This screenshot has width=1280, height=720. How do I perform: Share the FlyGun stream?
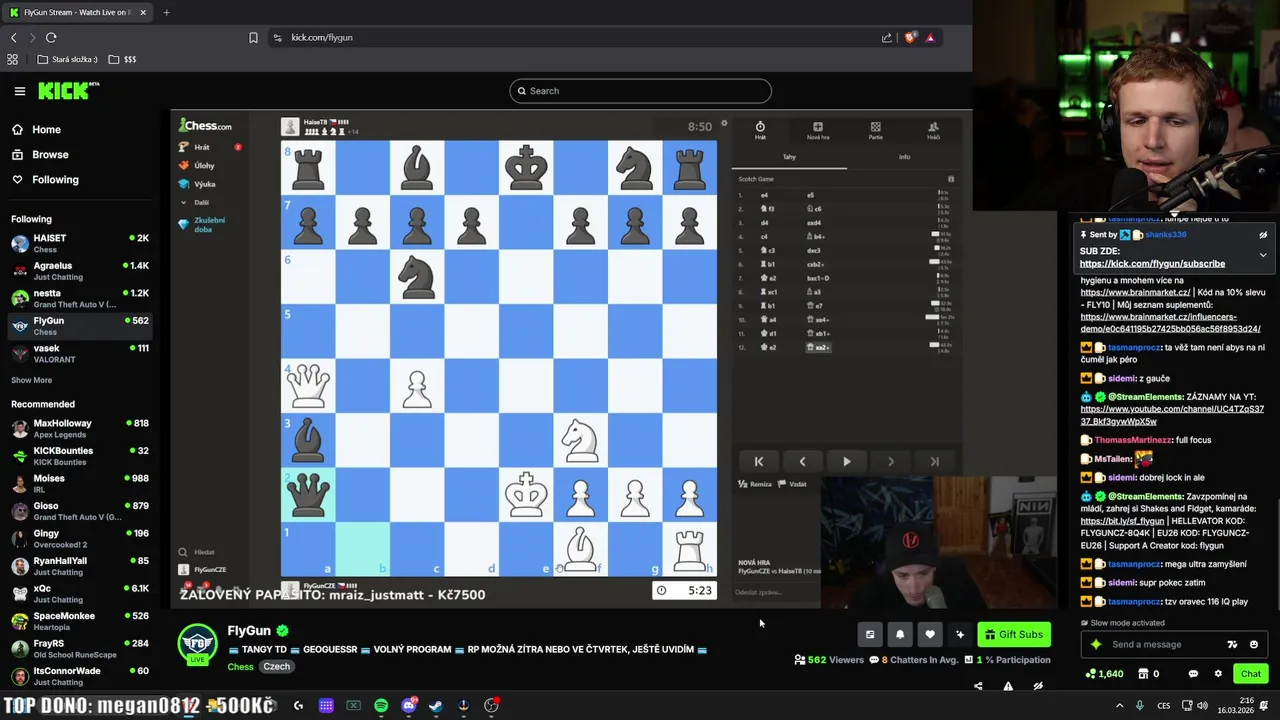point(978,686)
